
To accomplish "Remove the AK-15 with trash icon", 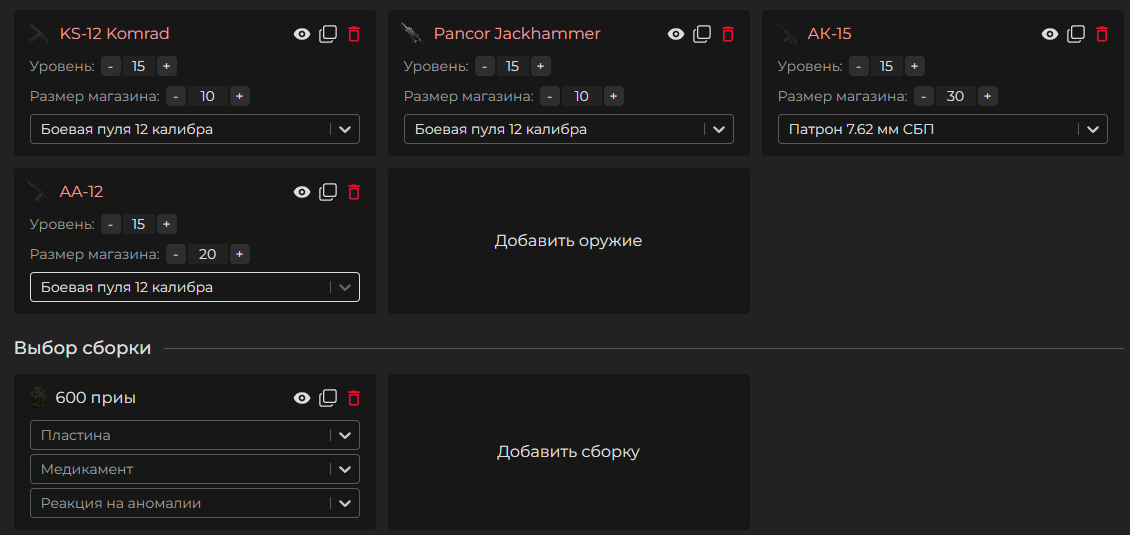I will pyautogui.click(x=1102, y=34).
